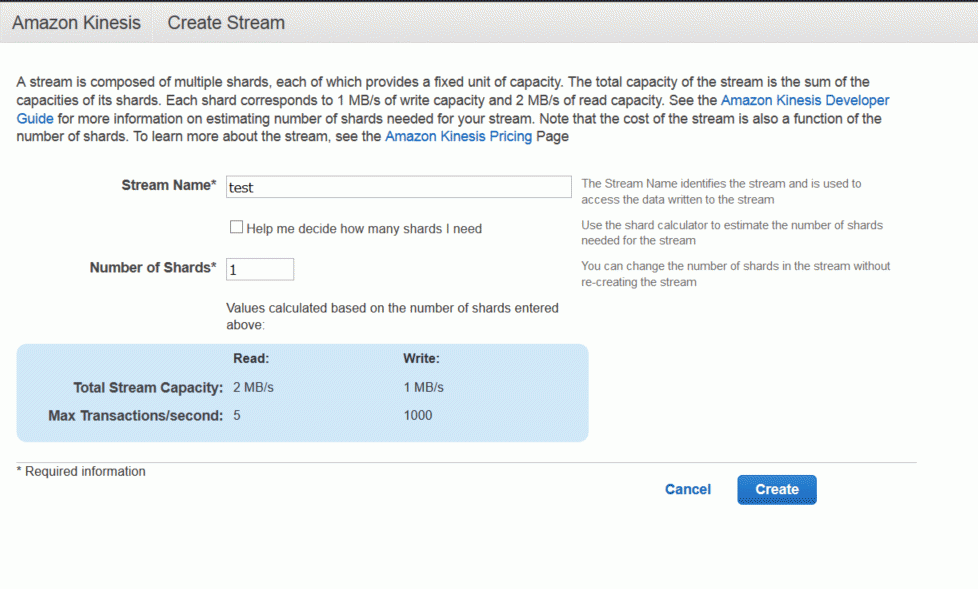This screenshot has width=978, height=589.
Task: Cancel stream creation
Action: [x=687, y=489]
